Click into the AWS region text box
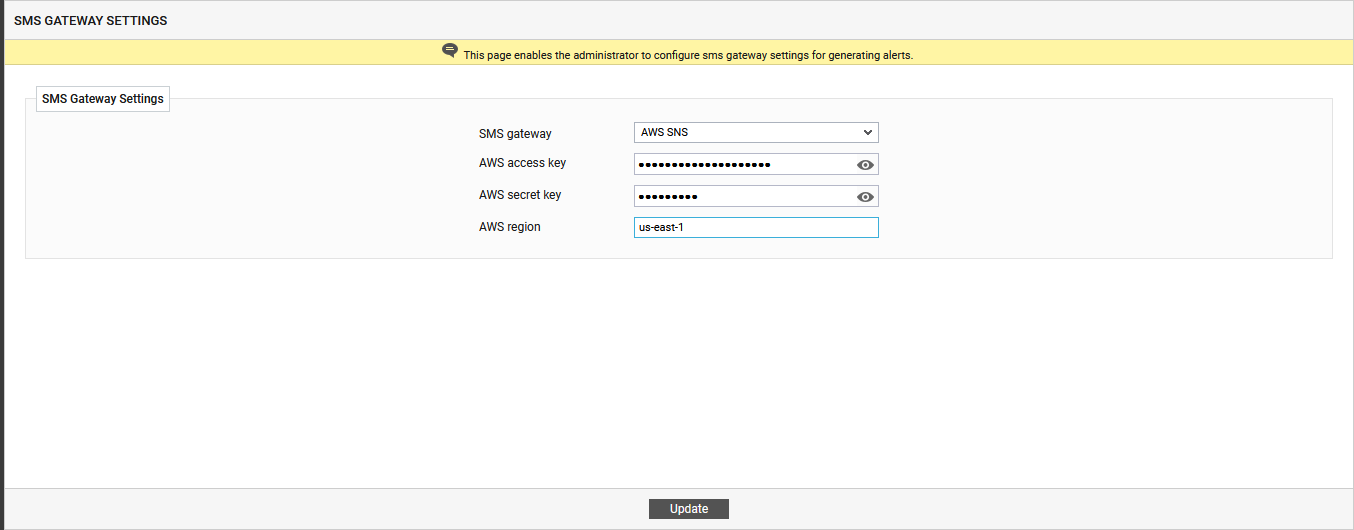This screenshot has height=530, width=1354. [x=755, y=228]
